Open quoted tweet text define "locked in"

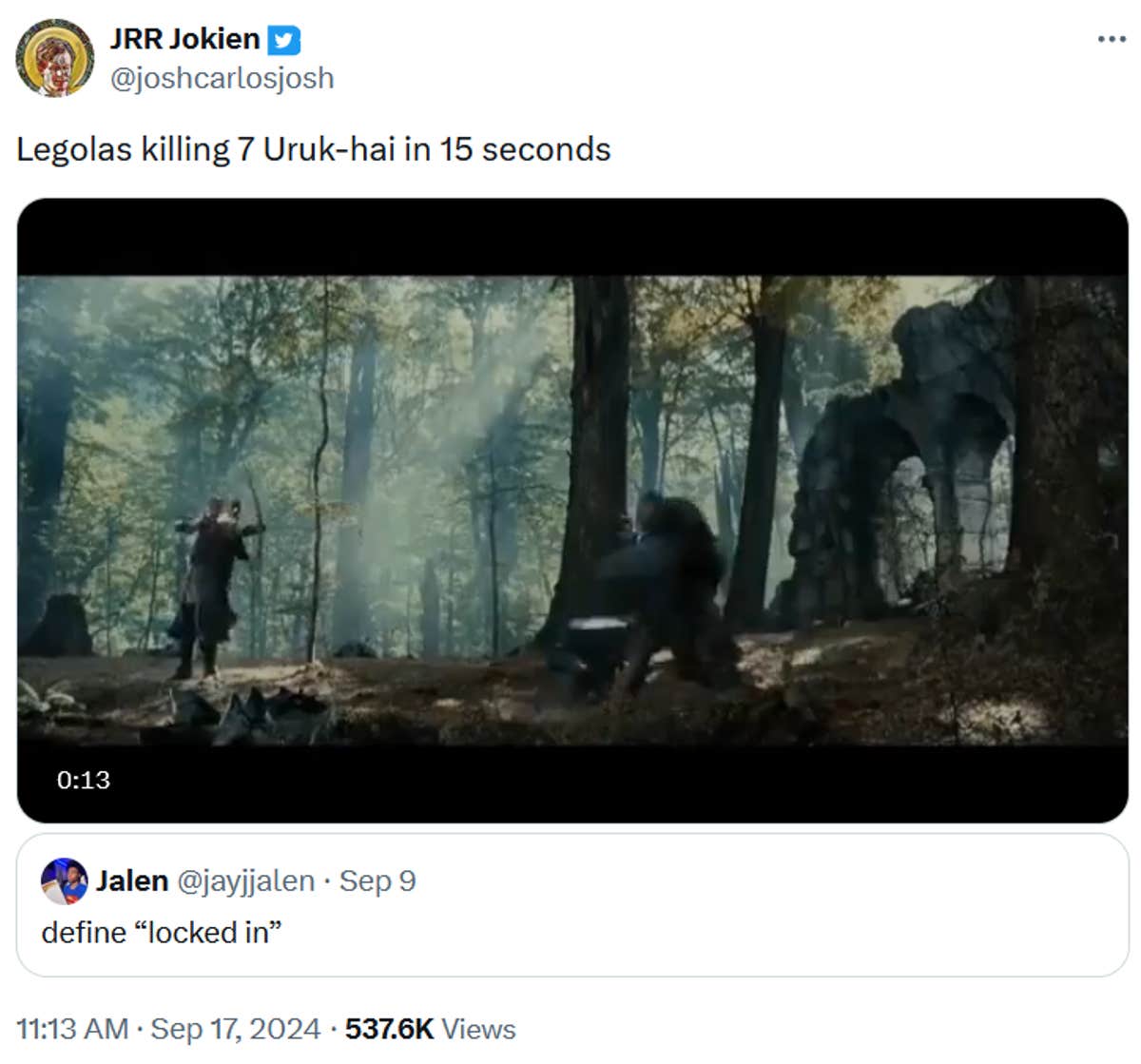click(162, 932)
